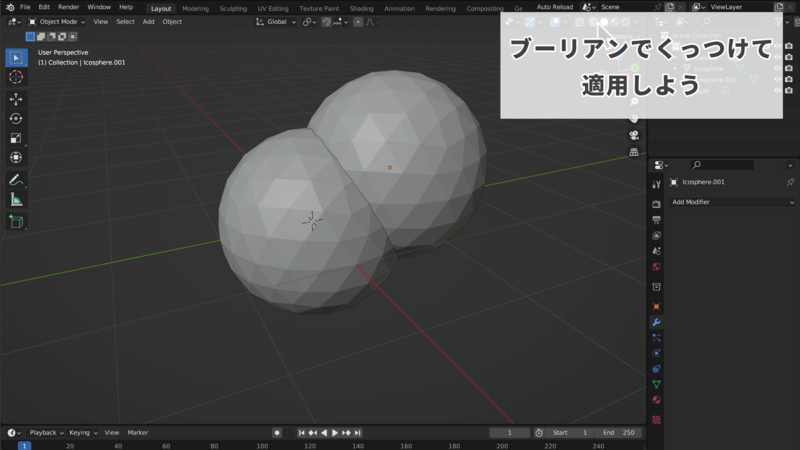Switch perspective/orthographic grid icon
This screenshot has width=800, height=450.
[634, 152]
